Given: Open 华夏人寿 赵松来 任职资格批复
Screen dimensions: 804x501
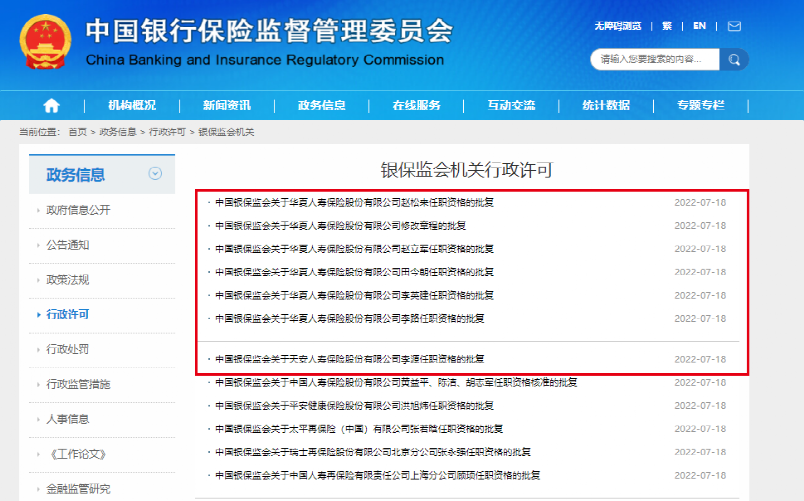Looking at the screenshot, I should coord(354,203).
